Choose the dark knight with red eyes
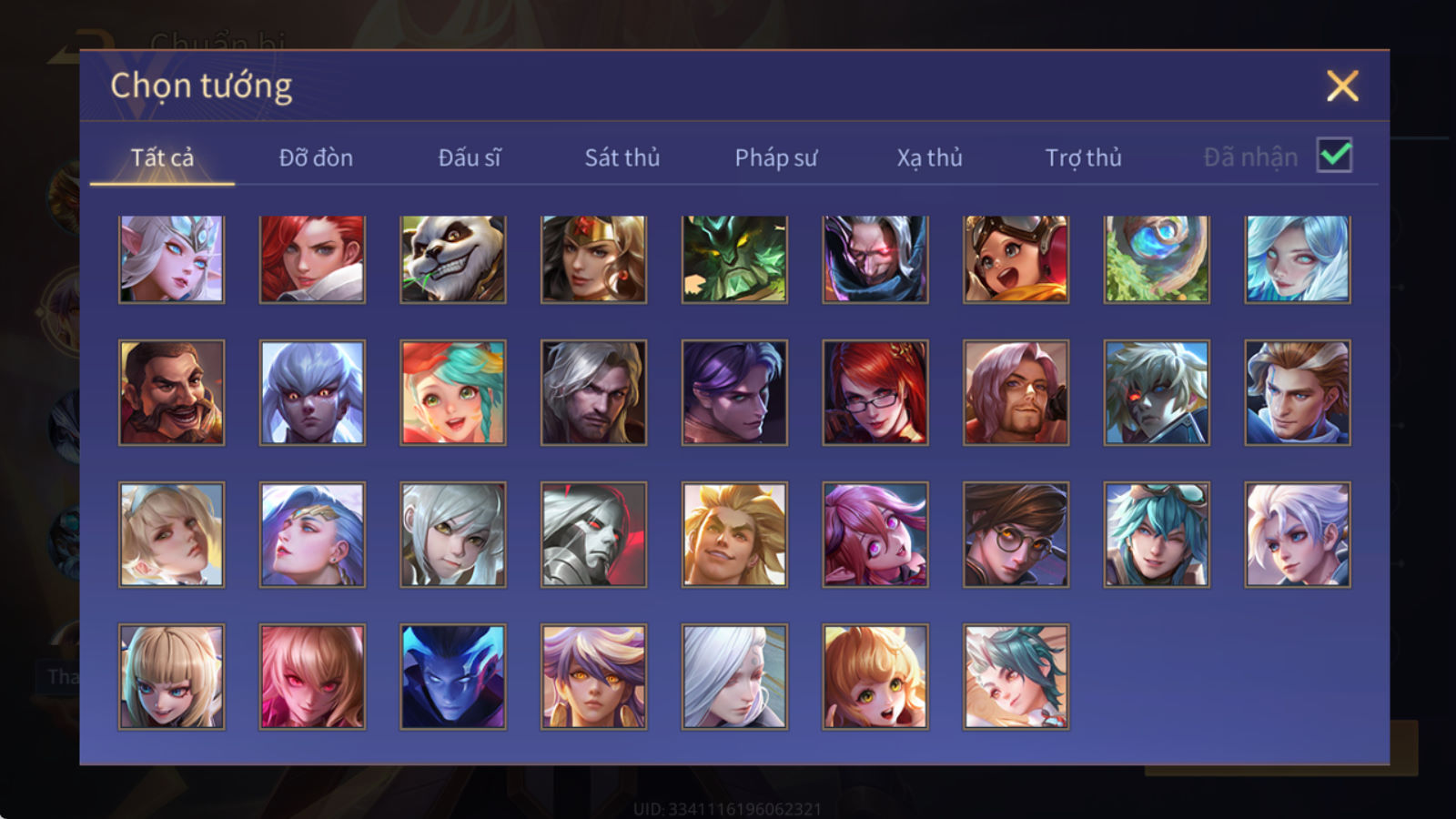Viewport: 1456px width, 819px height. tap(593, 535)
